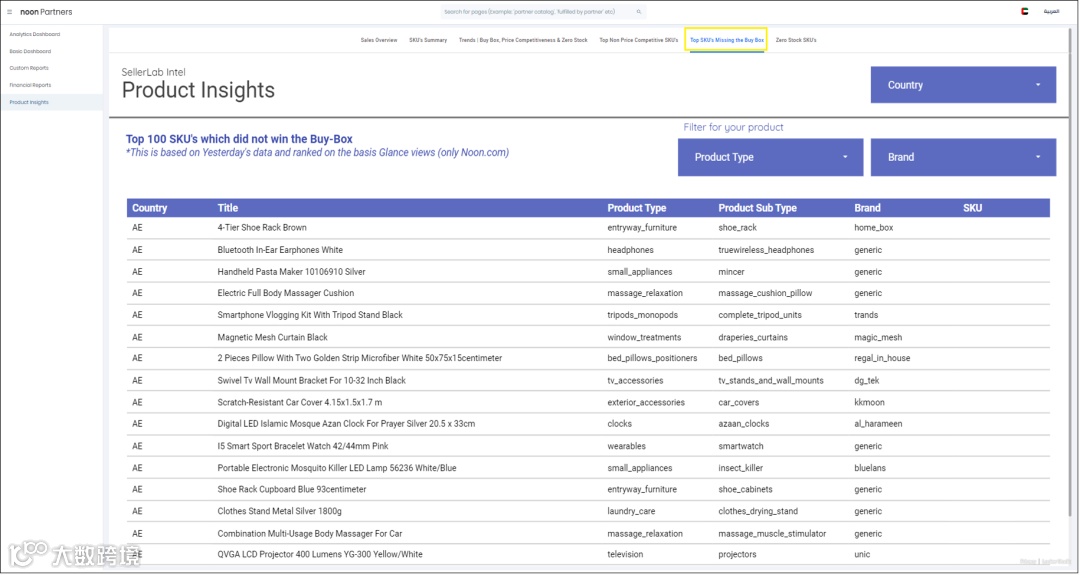1080x575 pixels.
Task: Click the Product Sub Type column header
Action: 757,208
